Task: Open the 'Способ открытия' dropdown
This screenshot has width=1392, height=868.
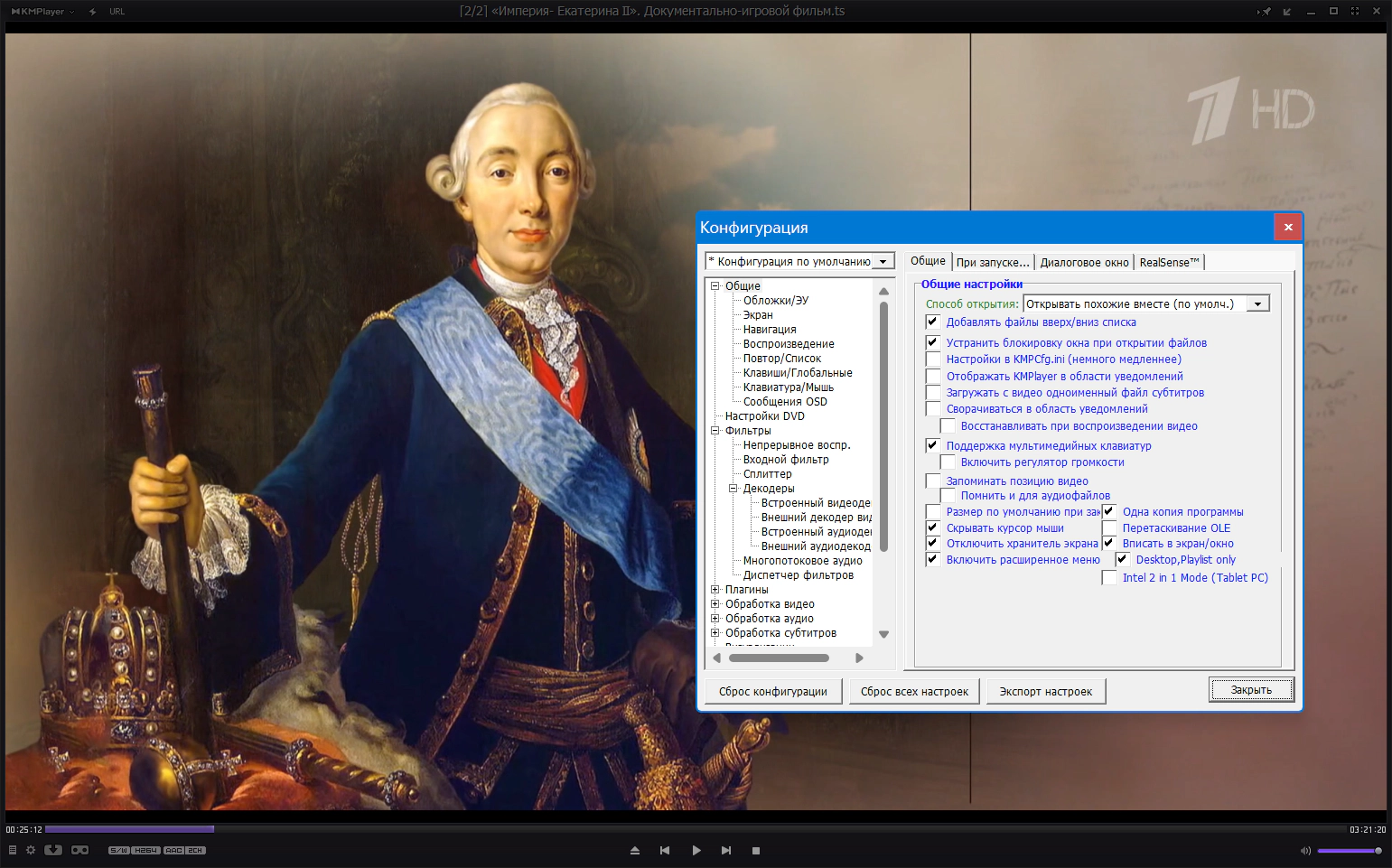Action: [x=1257, y=304]
